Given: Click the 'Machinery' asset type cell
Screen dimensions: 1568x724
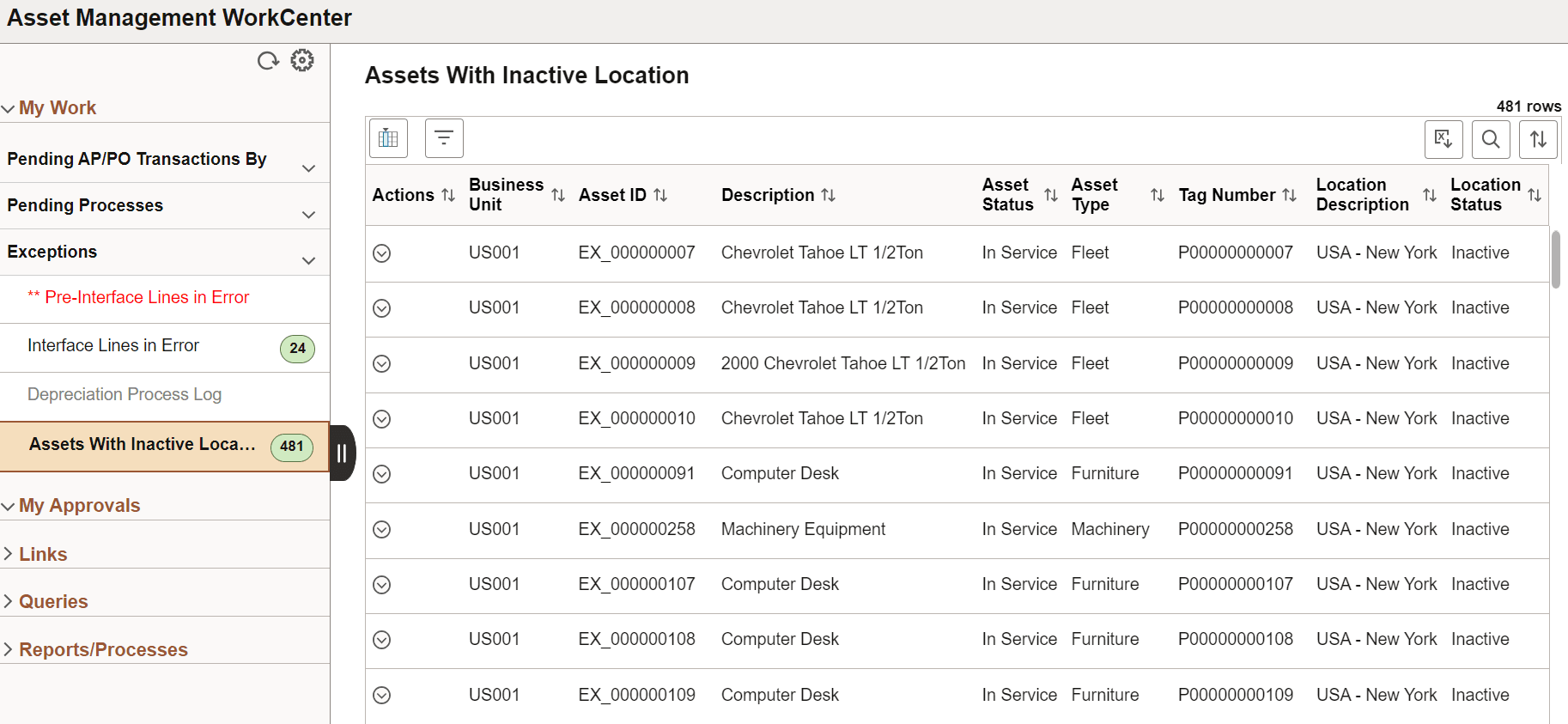Looking at the screenshot, I should tap(1110, 529).
